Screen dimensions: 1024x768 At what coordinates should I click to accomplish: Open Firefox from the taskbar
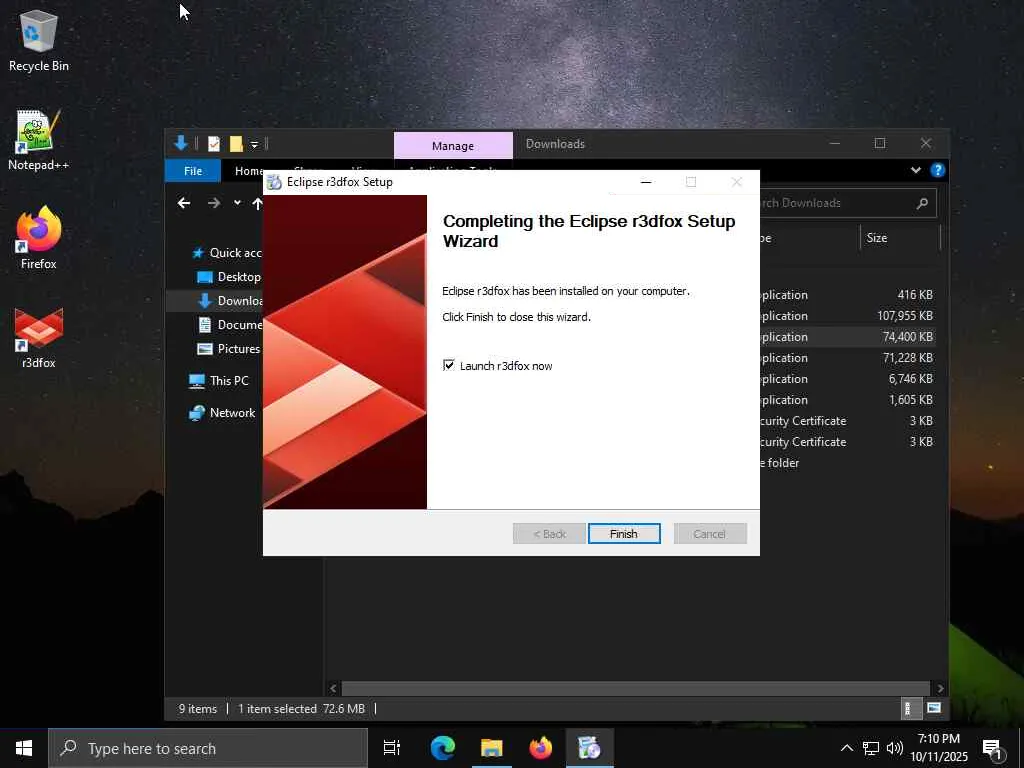click(x=541, y=748)
